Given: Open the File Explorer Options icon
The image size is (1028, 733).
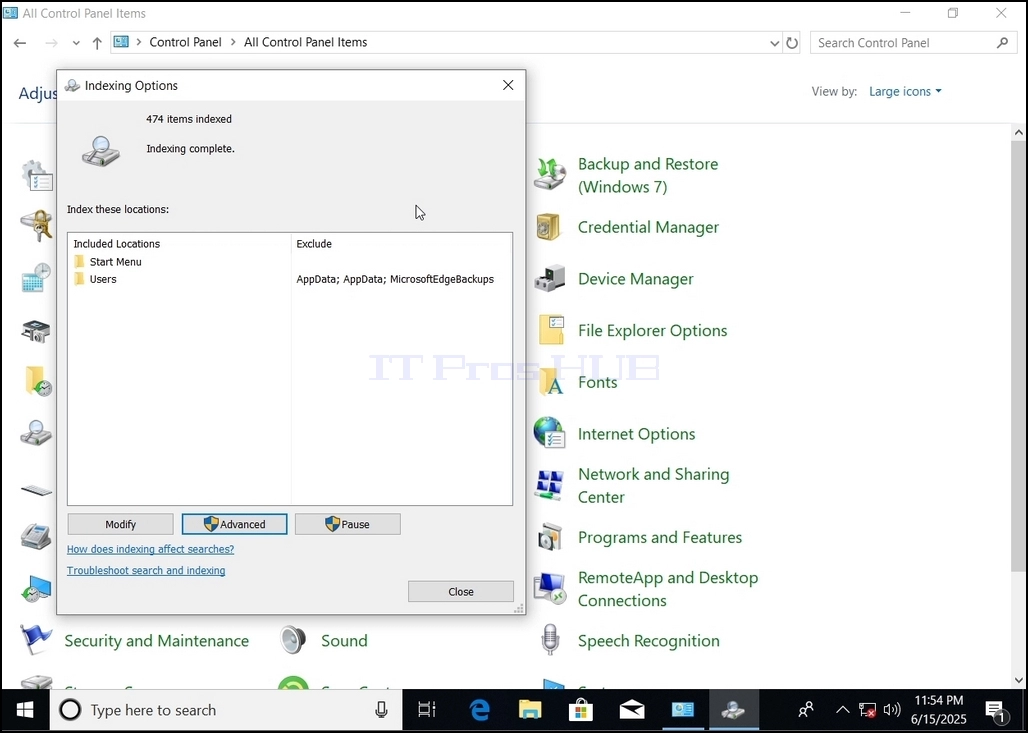Looking at the screenshot, I should point(551,330).
